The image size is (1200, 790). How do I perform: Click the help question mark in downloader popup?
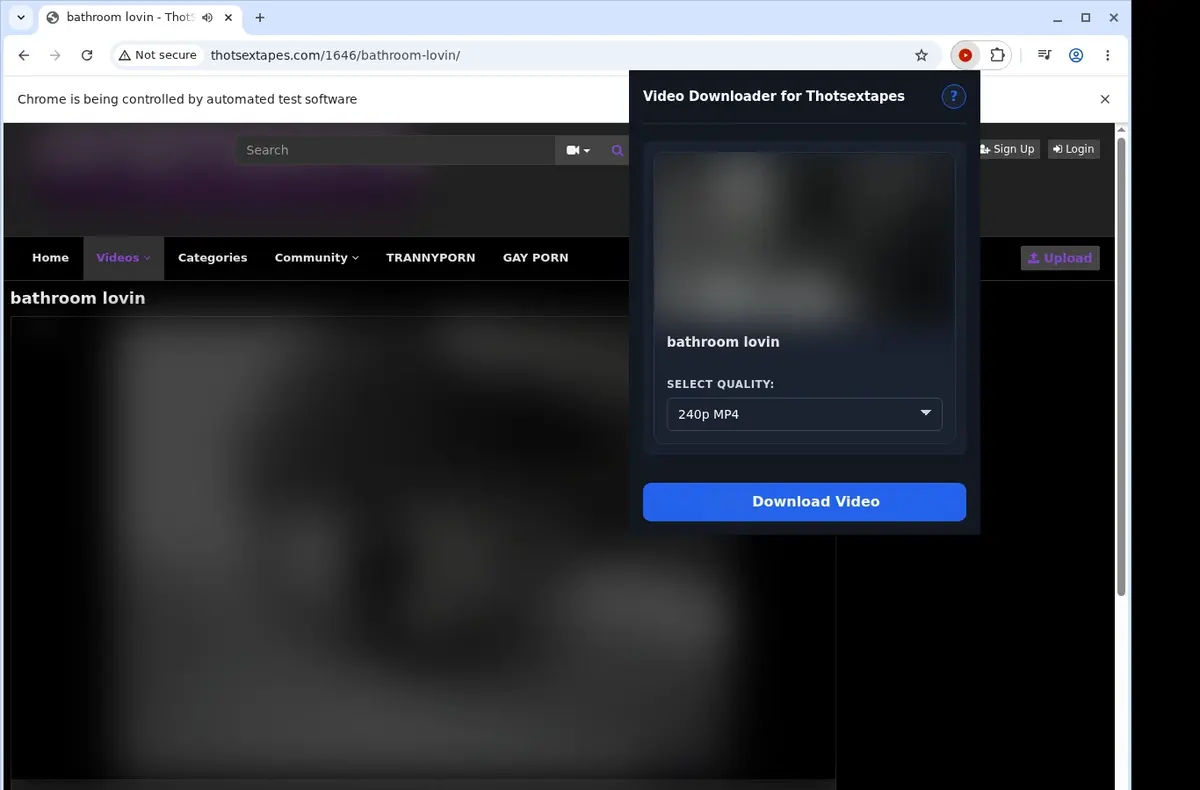tap(954, 96)
